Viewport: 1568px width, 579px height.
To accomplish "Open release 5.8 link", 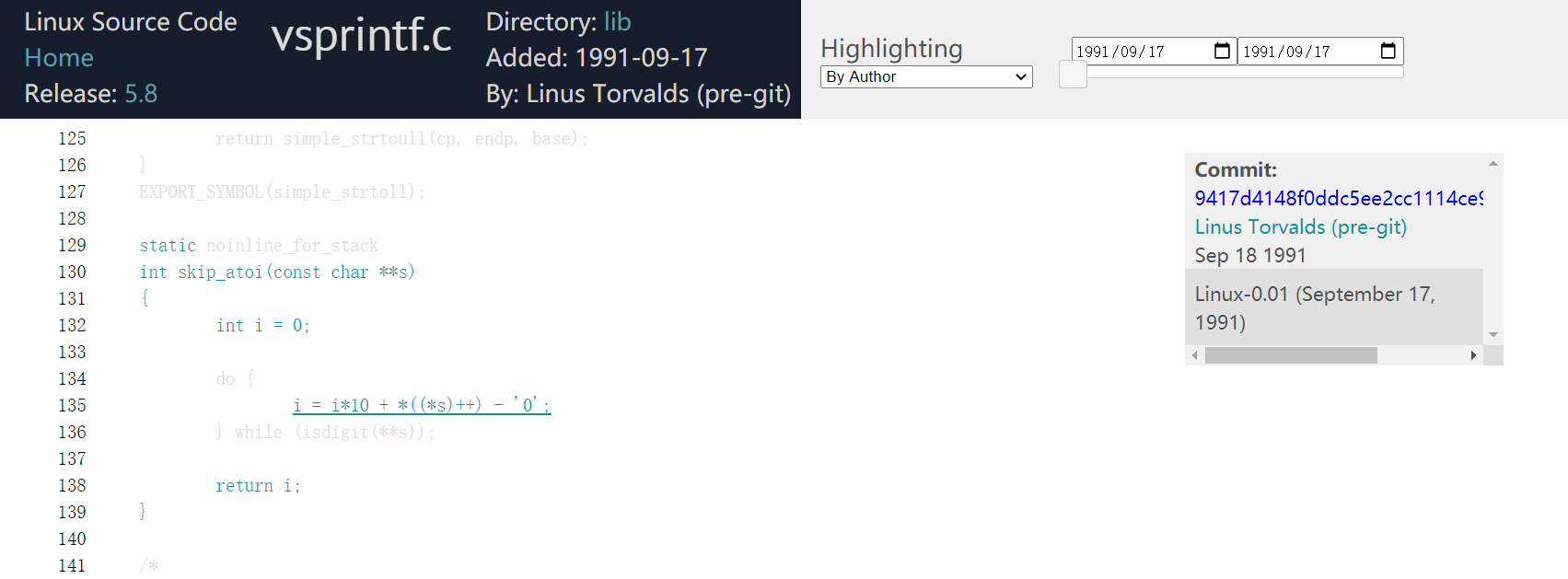I will pyautogui.click(x=141, y=94).
